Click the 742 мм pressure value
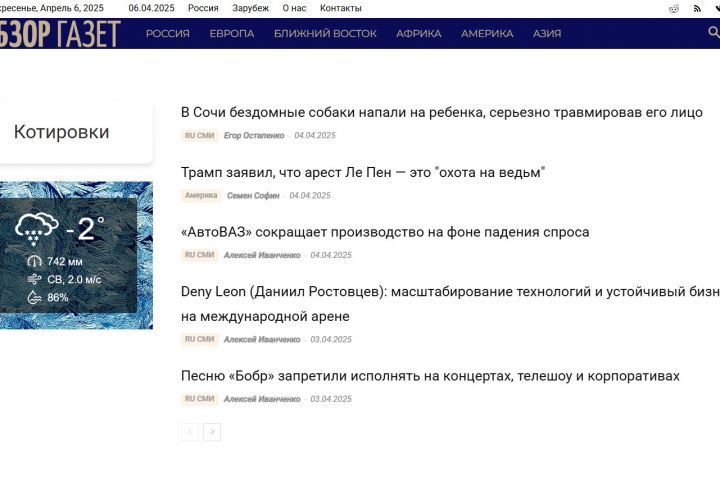Viewport: 720px width, 480px height. [65, 261]
